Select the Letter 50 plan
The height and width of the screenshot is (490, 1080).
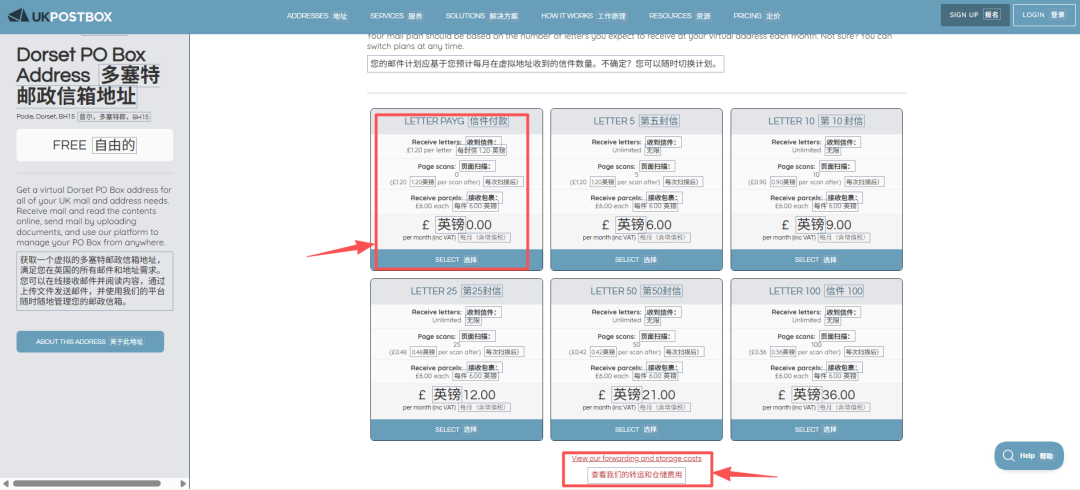pyautogui.click(x=635, y=429)
